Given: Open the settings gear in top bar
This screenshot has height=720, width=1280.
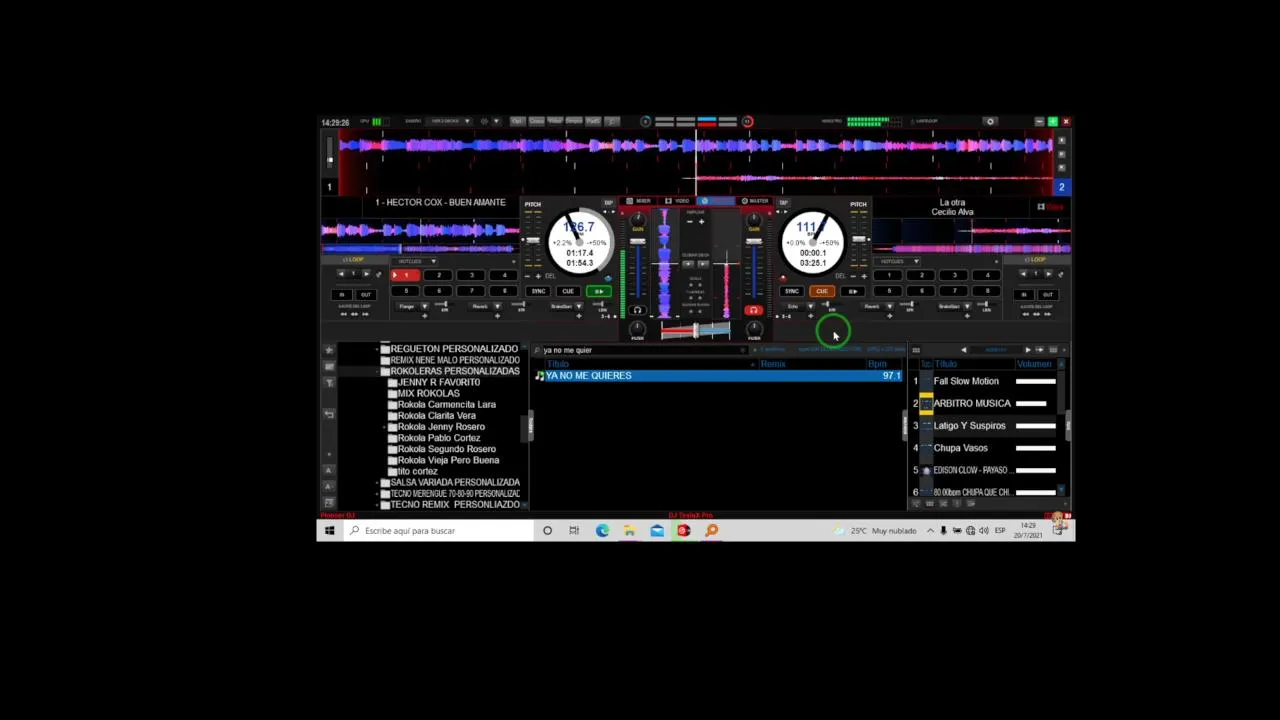Looking at the screenshot, I should click(990, 121).
